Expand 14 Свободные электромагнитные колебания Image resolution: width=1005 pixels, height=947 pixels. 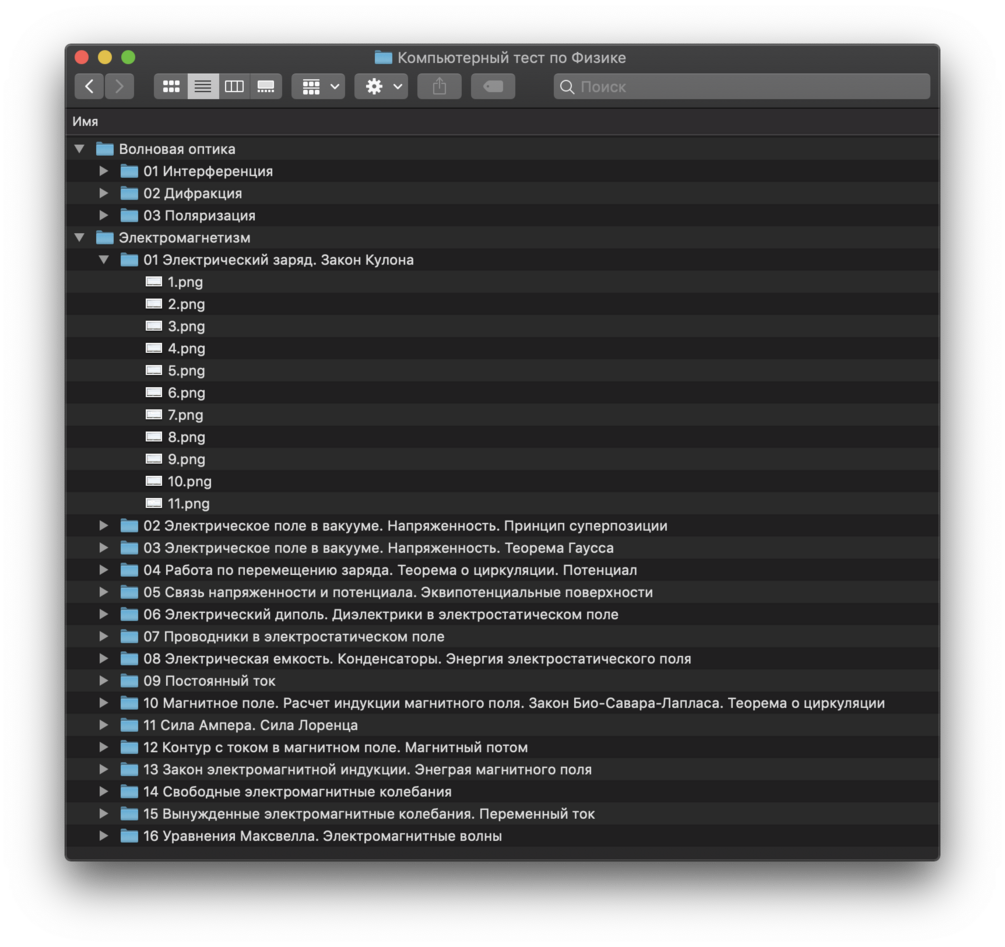click(103, 791)
